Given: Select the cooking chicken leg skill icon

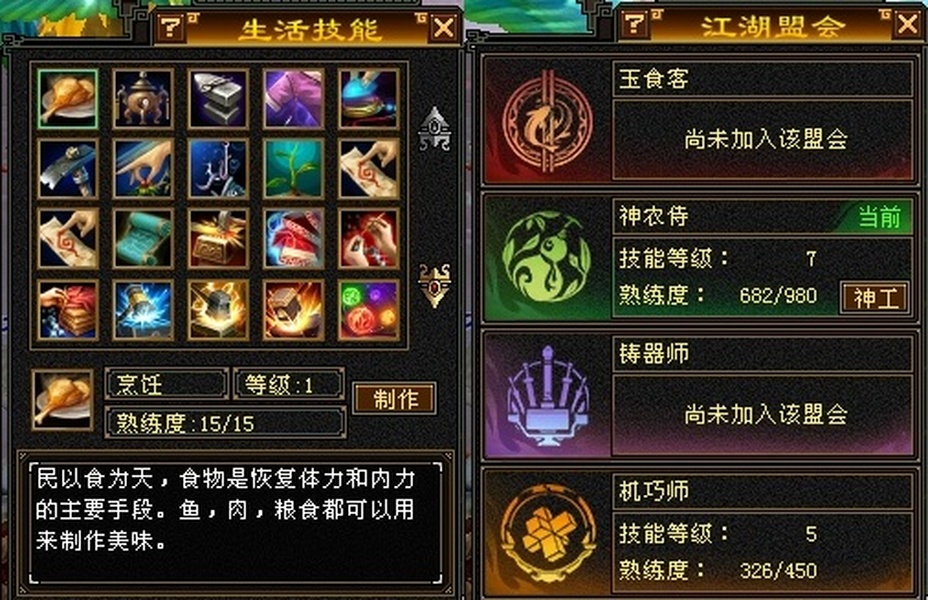Looking at the screenshot, I should pyautogui.click(x=67, y=99).
